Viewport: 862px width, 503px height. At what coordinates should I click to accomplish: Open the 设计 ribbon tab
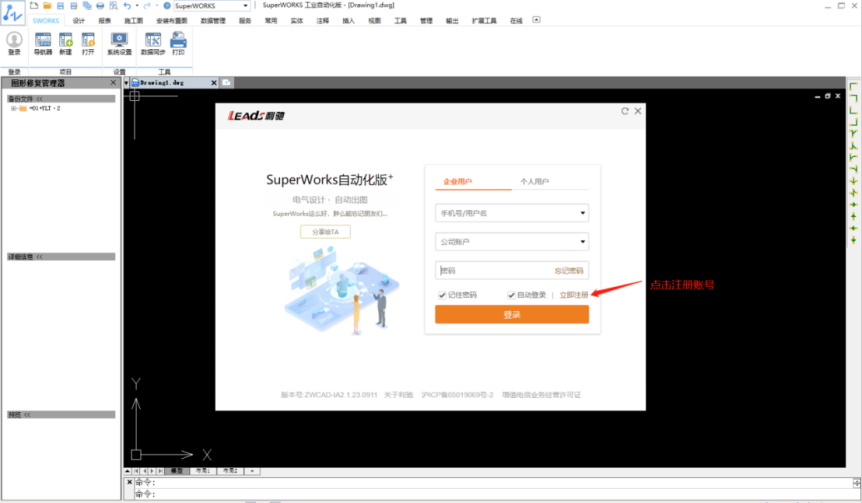tap(79, 19)
